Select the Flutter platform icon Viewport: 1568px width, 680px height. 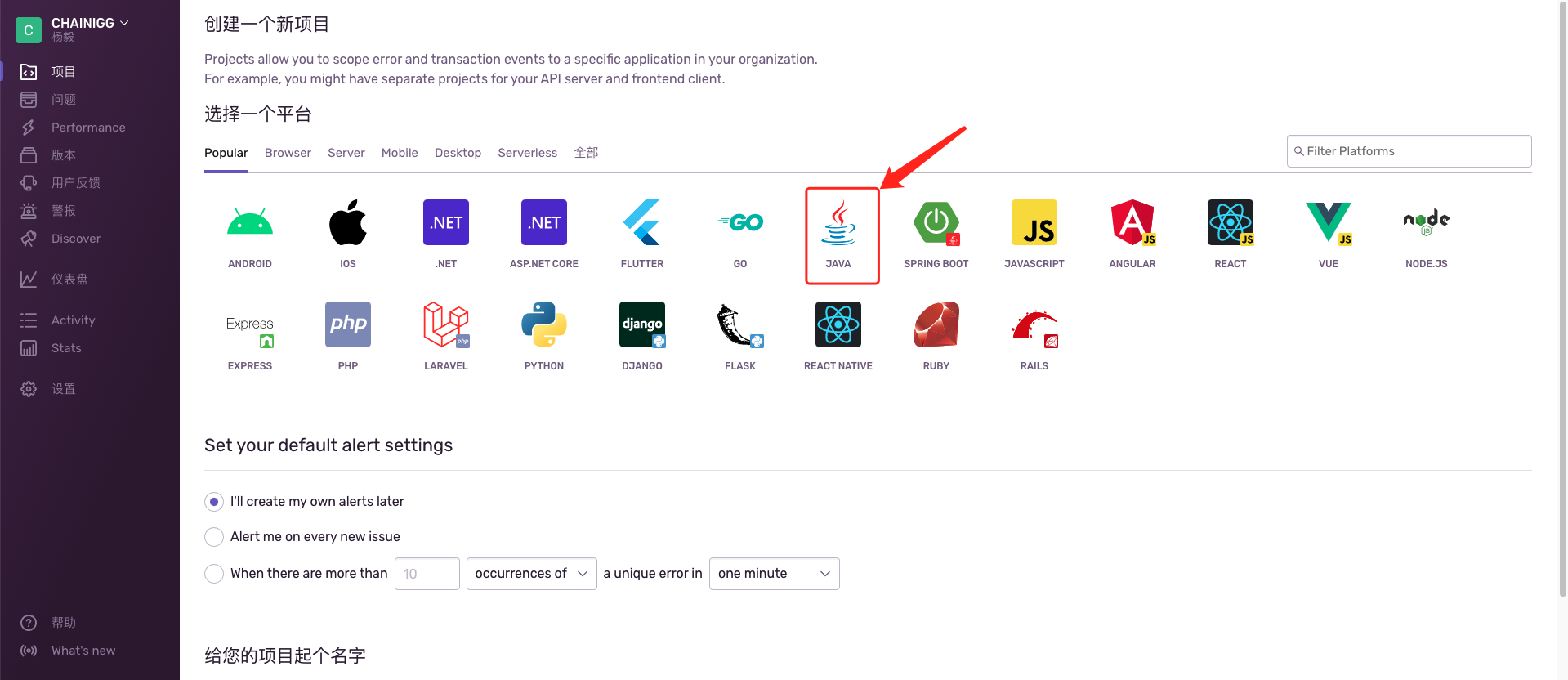coord(642,222)
